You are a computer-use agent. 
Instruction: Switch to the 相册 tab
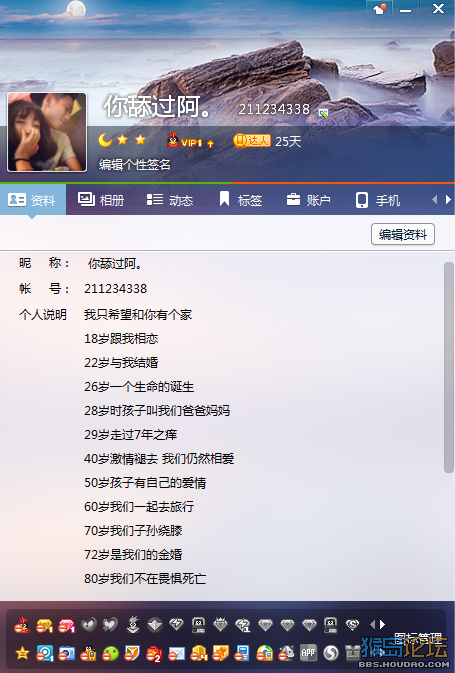pos(101,200)
